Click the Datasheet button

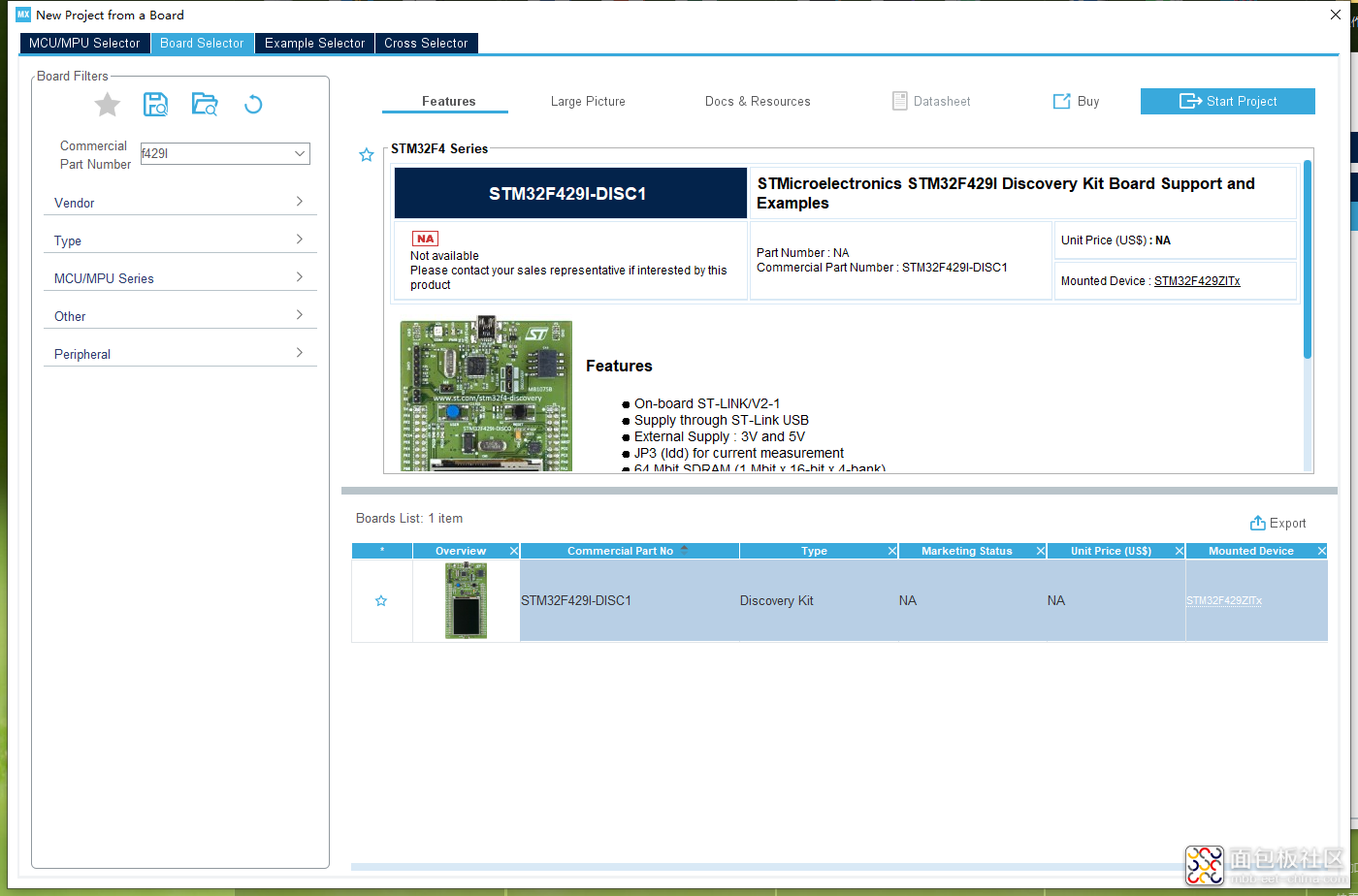pyautogui.click(x=931, y=101)
